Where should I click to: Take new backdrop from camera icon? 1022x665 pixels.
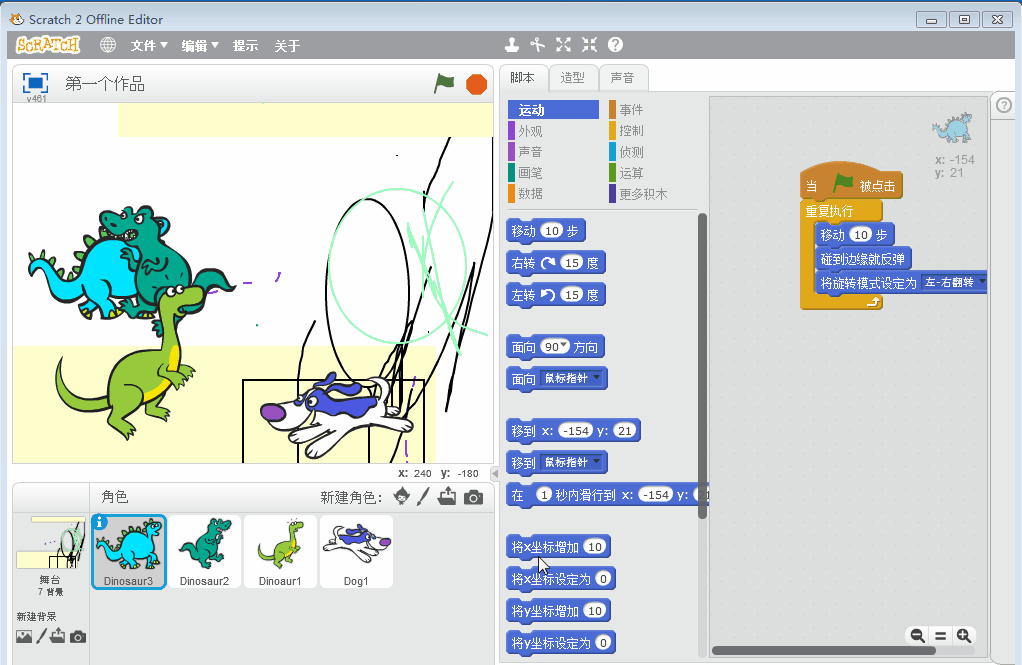click(x=78, y=637)
